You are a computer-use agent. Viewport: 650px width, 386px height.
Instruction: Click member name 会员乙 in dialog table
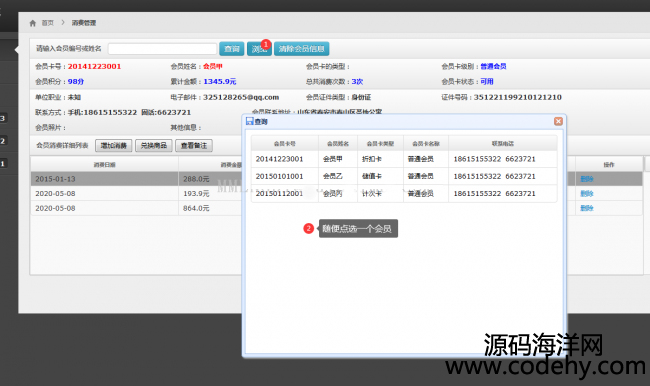tap(333, 176)
